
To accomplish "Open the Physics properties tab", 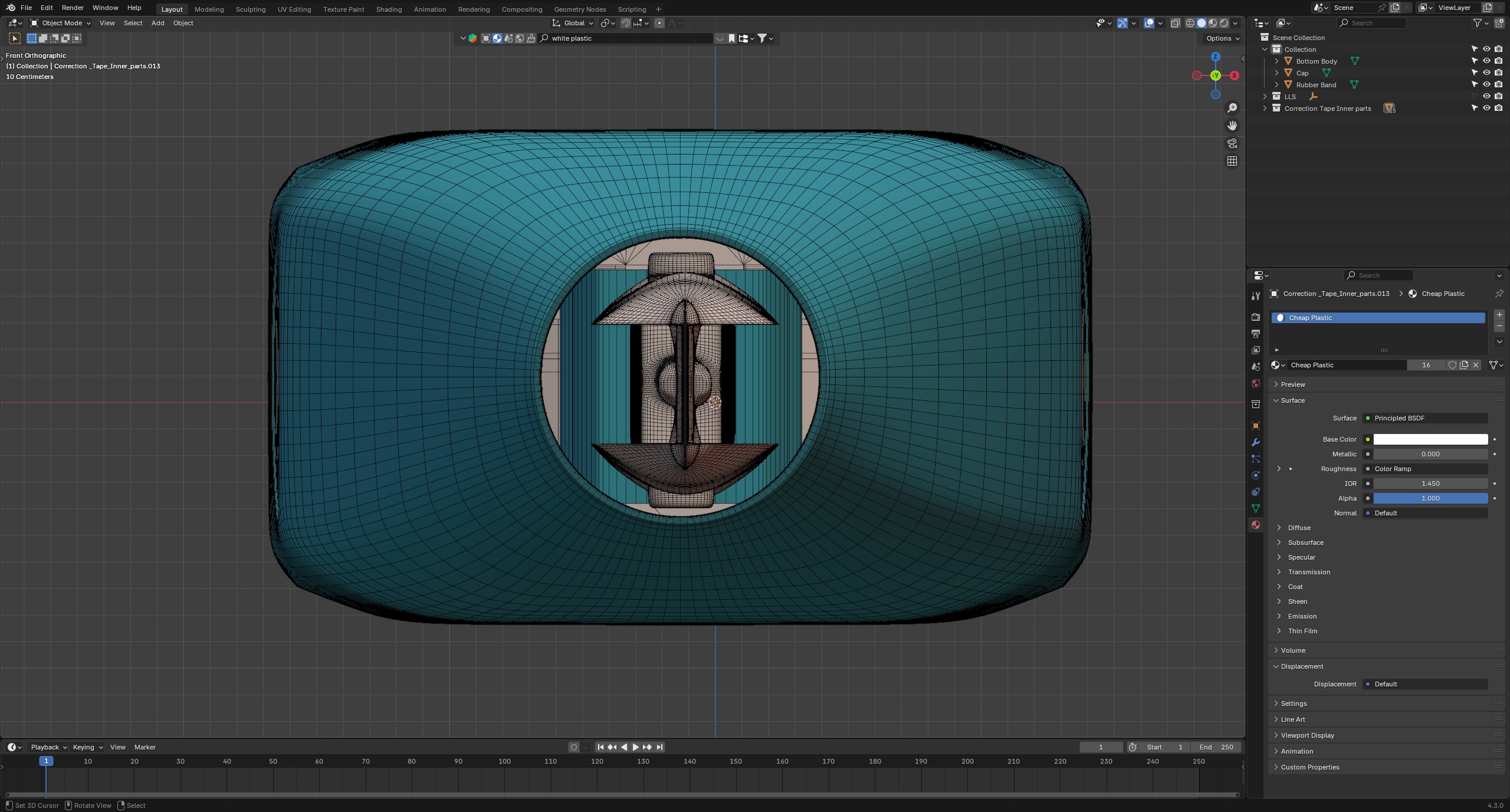I will click(x=1256, y=475).
